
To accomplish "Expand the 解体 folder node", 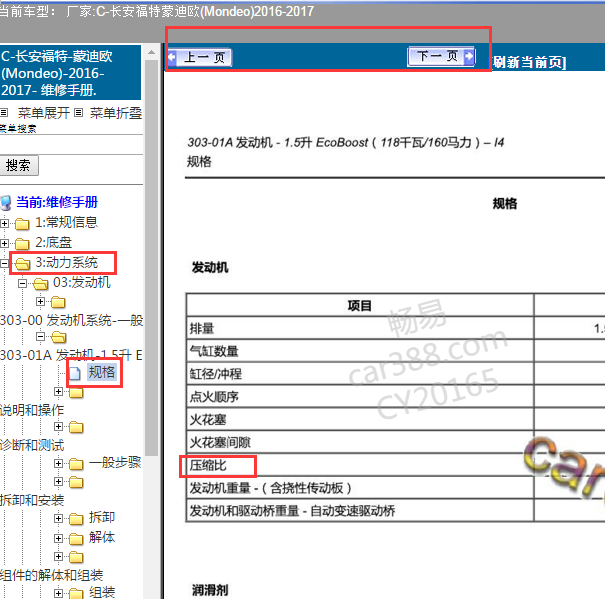I will [58, 538].
